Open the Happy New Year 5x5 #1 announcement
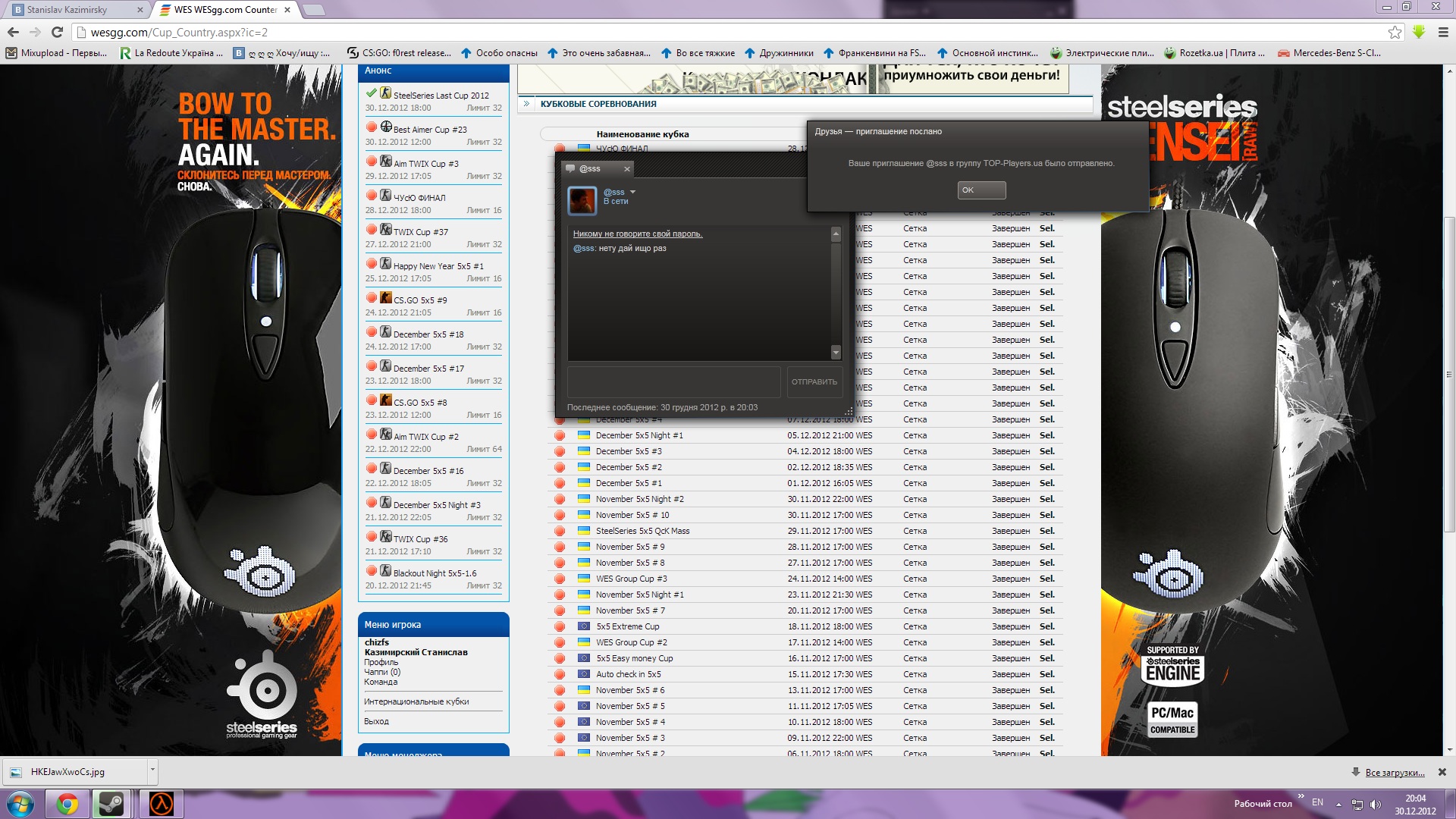The image size is (1456, 819). 438,266
